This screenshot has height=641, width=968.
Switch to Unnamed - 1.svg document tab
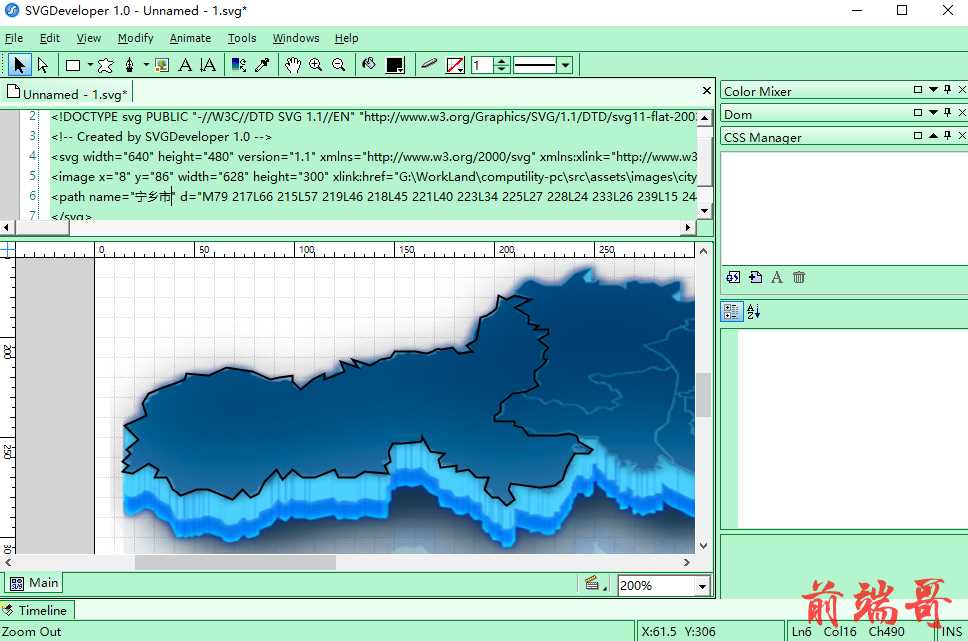(x=67, y=94)
